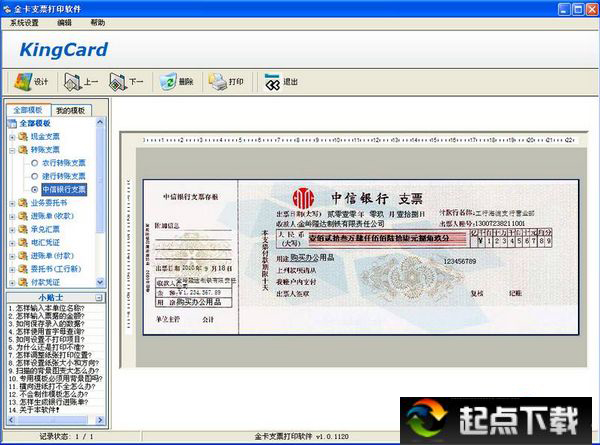Click the folder icon beside 转账支票

23,150
